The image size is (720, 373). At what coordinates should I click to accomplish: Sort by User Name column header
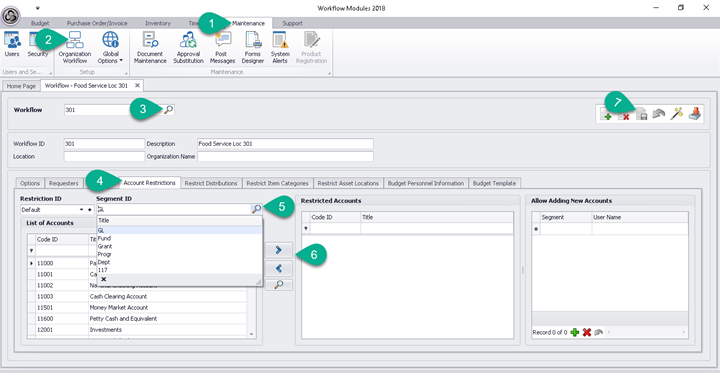(x=640, y=217)
